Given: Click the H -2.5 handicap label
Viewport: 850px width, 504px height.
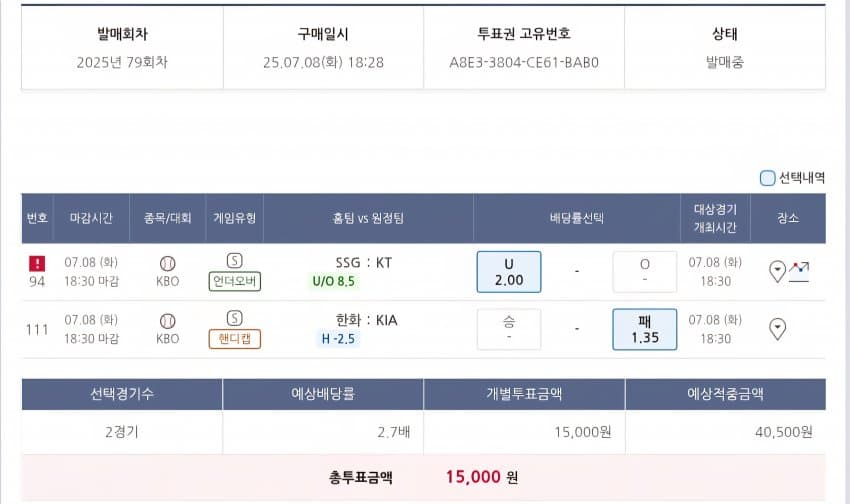Looking at the screenshot, I should click(338, 339).
